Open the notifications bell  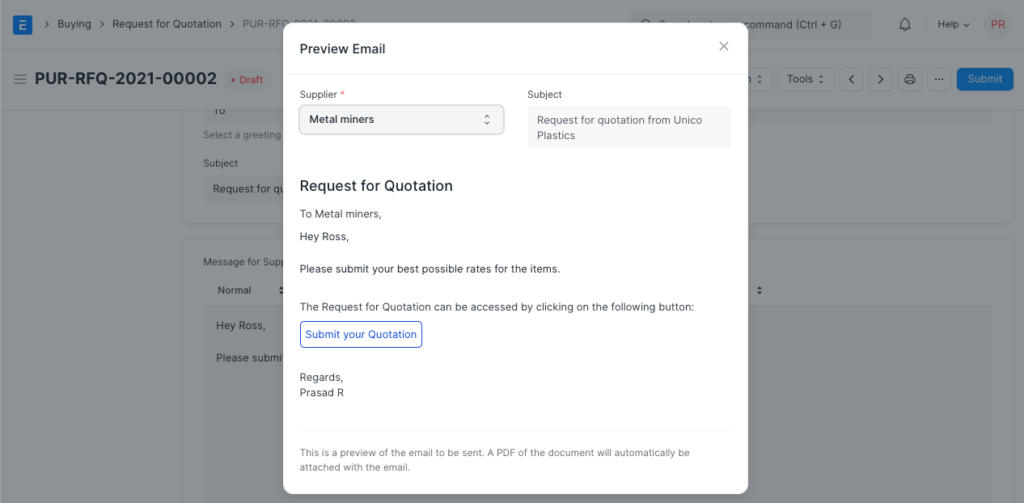[905, 24]
